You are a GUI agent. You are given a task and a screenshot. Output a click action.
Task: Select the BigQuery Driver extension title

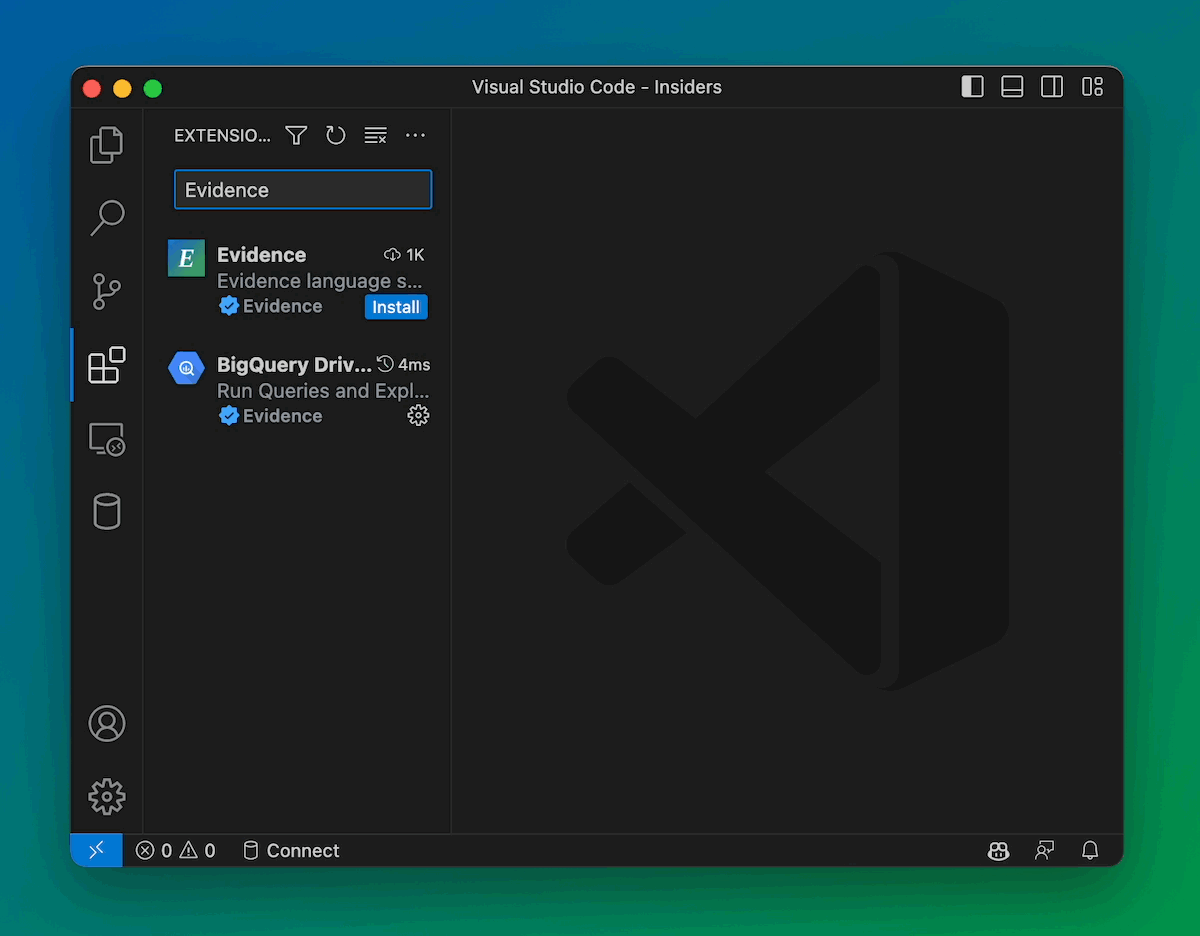click(x=294, y=365)
